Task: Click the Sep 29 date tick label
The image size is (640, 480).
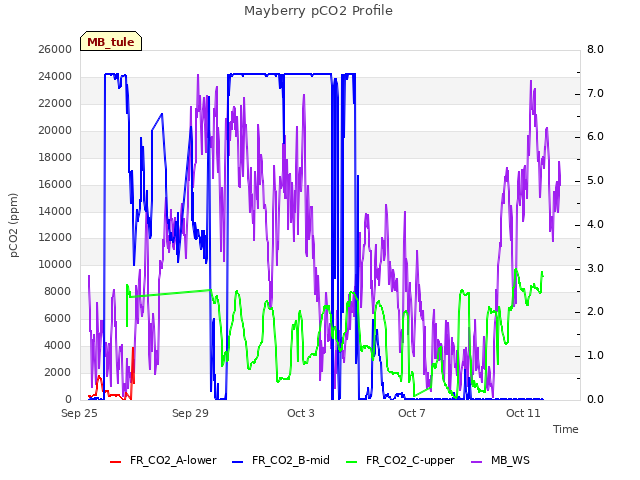Action: pyautogui.click(x=190, y=413)
